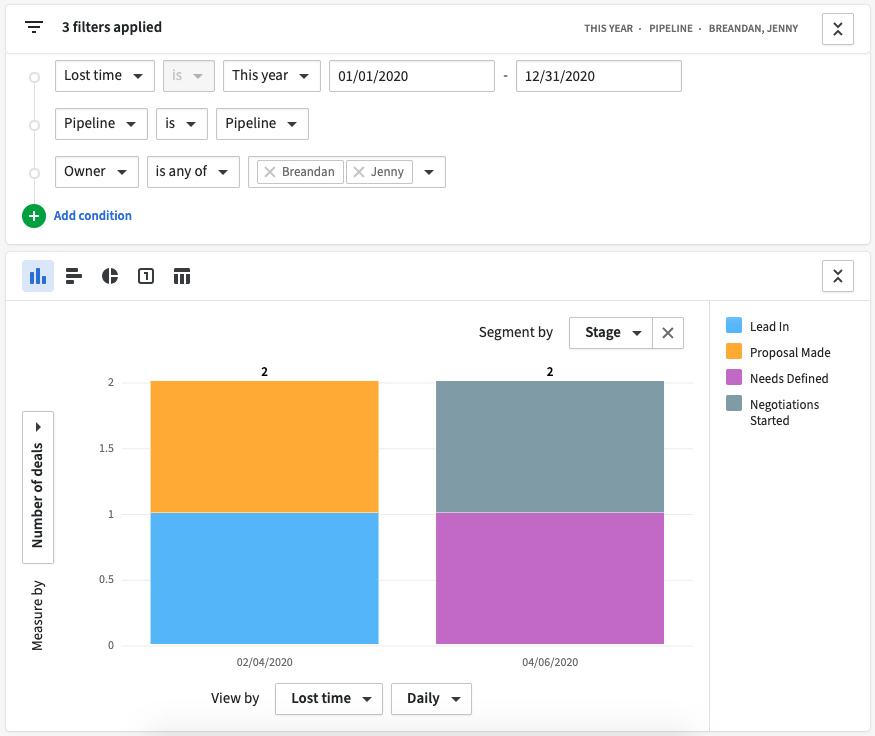Click Add condition link

[x=93, y=215]
